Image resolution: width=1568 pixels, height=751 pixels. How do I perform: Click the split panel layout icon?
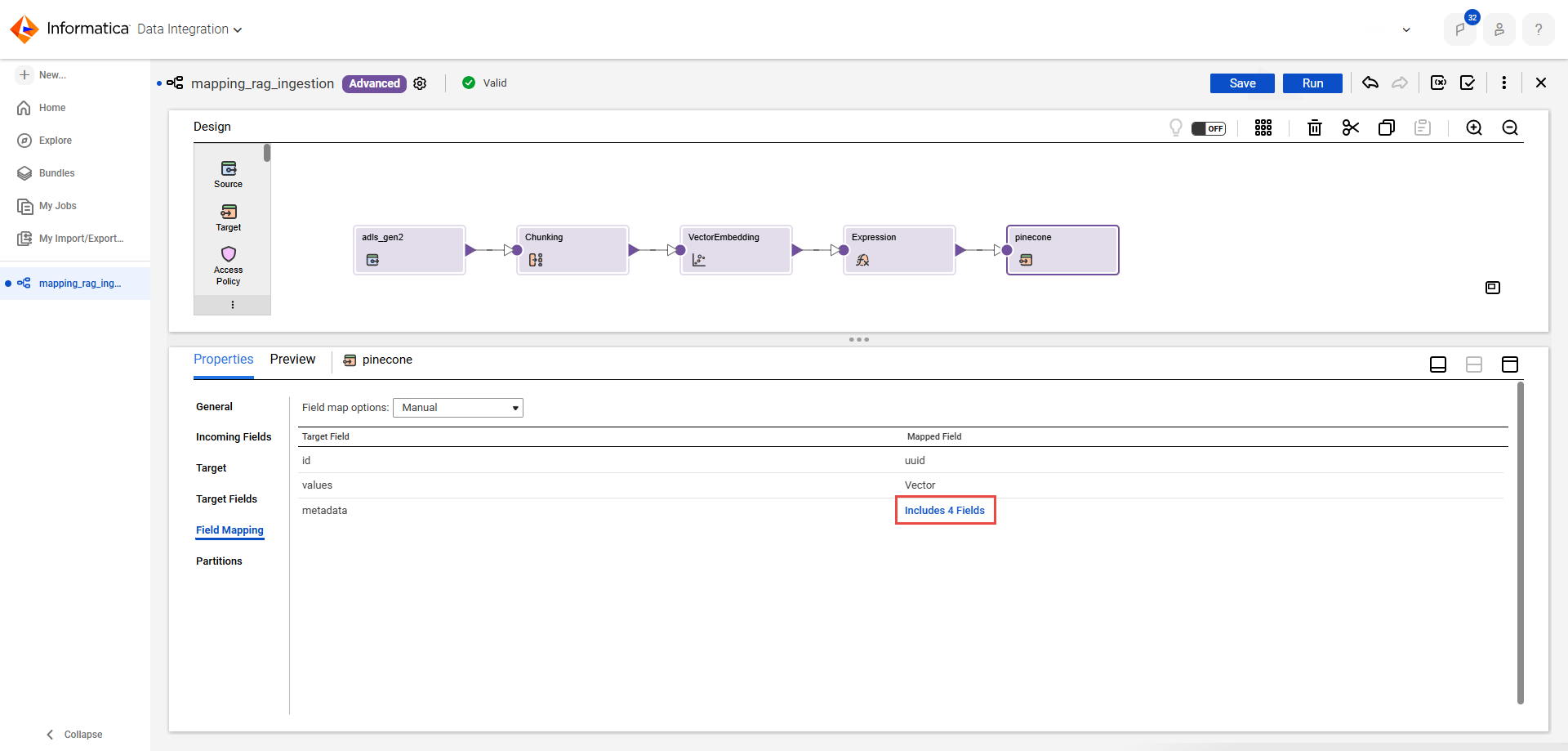point(1474,364)
